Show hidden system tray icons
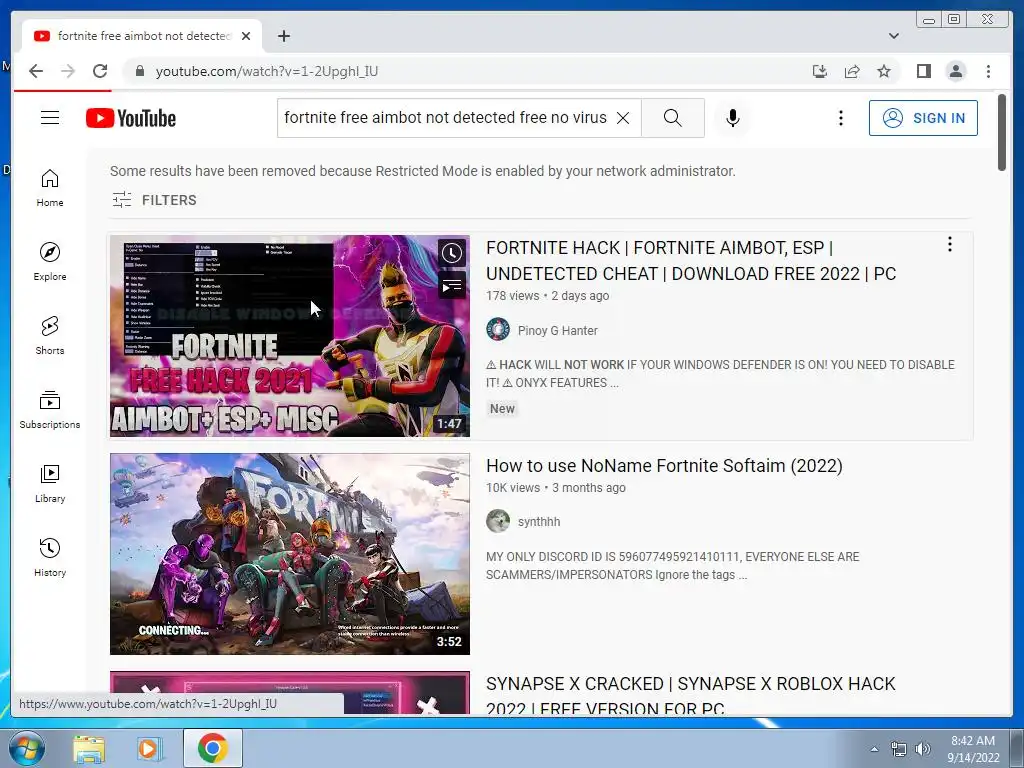1024x768 pixels. [874, 749]
